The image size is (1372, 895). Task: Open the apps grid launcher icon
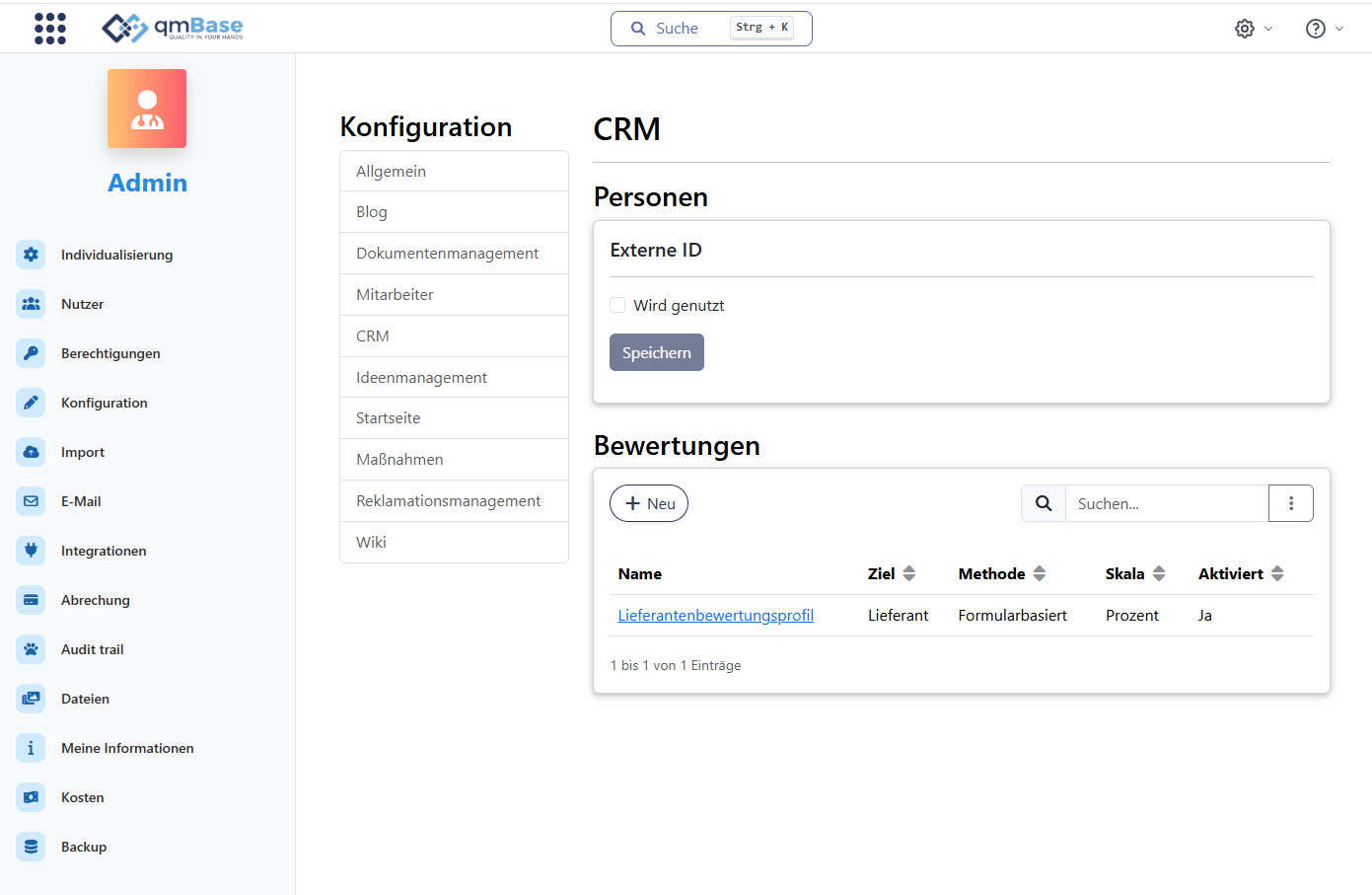(50, 29)
